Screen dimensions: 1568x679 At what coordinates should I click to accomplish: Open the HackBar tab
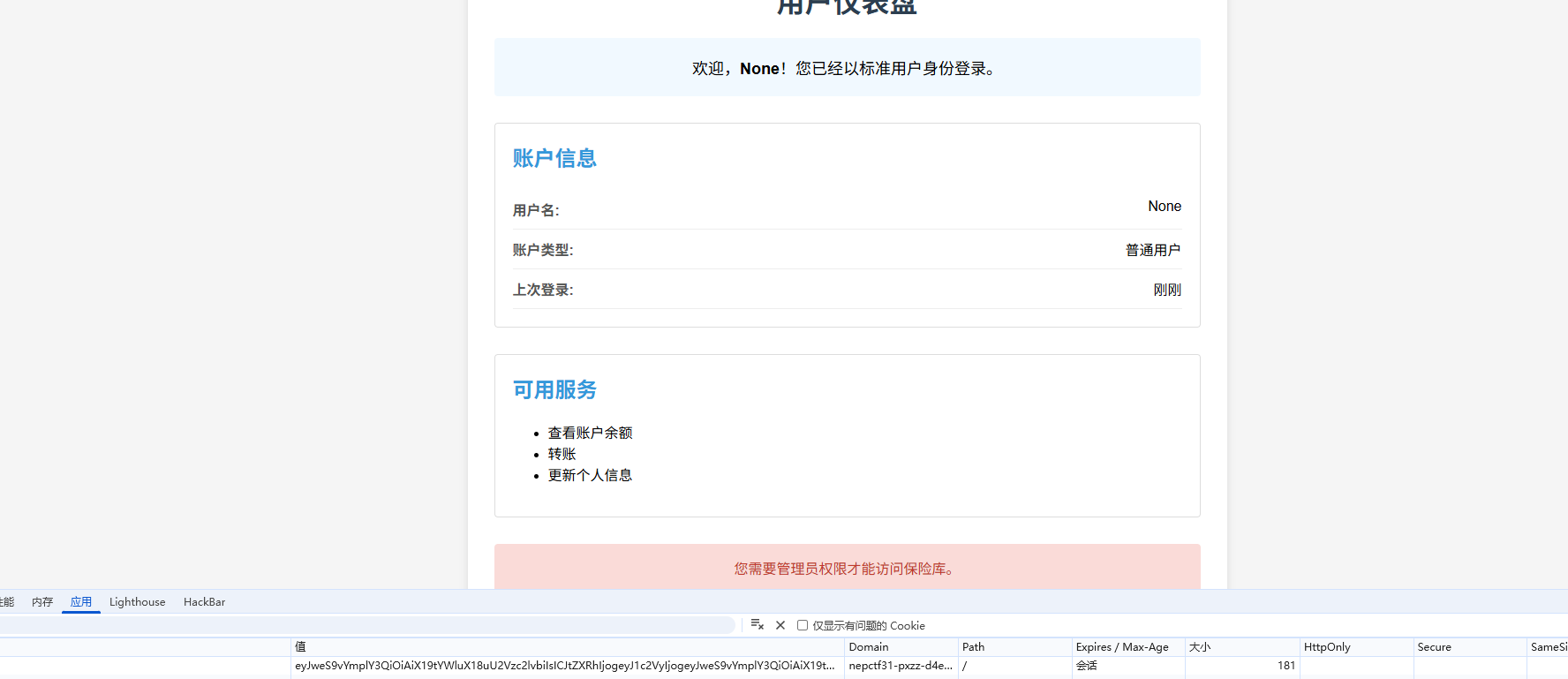pos(204,602)
